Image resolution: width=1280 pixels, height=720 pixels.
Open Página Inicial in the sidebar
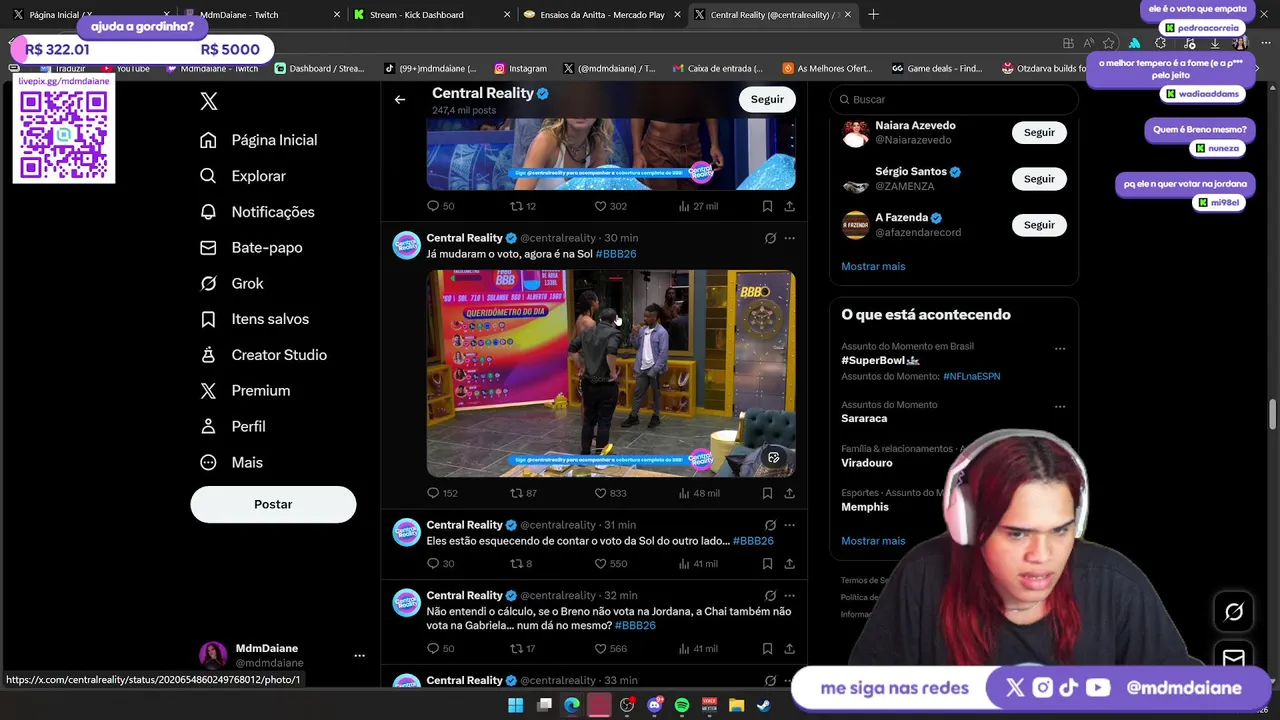(259, 140)
